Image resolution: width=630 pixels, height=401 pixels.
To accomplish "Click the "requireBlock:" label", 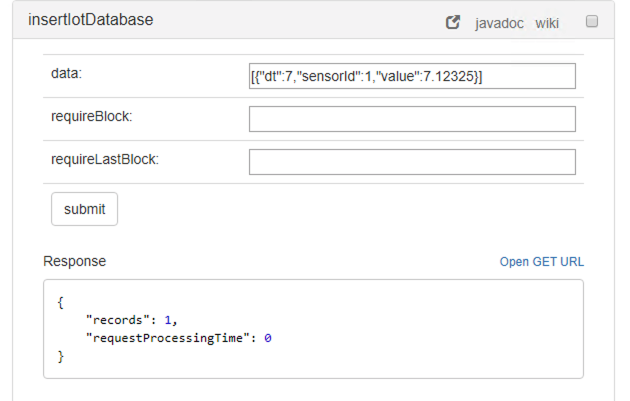I will coord(92,117).
